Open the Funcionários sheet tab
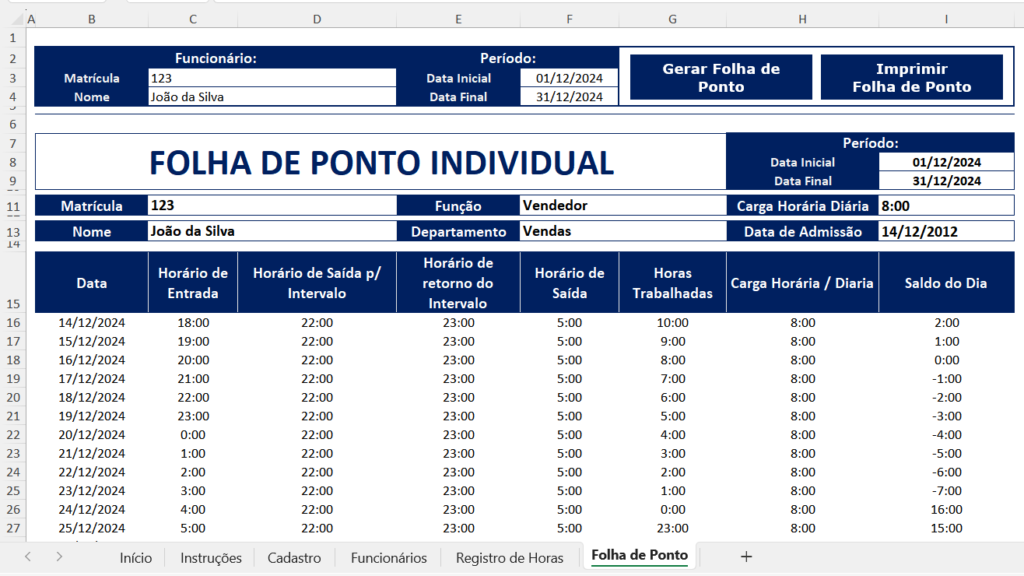The width and height of the screenshot is (1024, 576). click(389, 558)
